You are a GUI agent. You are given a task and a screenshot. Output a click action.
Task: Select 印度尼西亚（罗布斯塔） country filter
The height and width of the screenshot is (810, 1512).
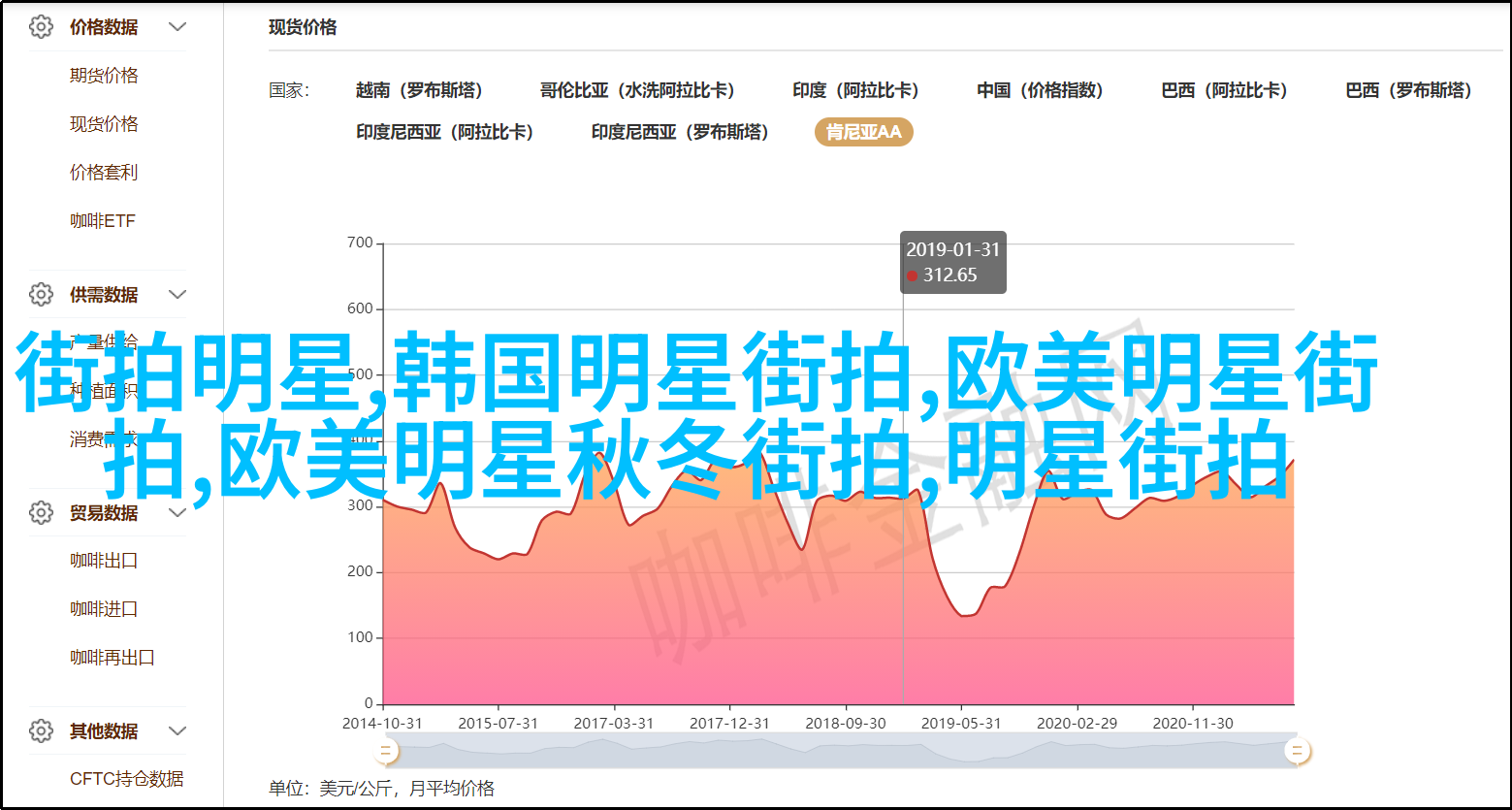[x=680, y=132]
